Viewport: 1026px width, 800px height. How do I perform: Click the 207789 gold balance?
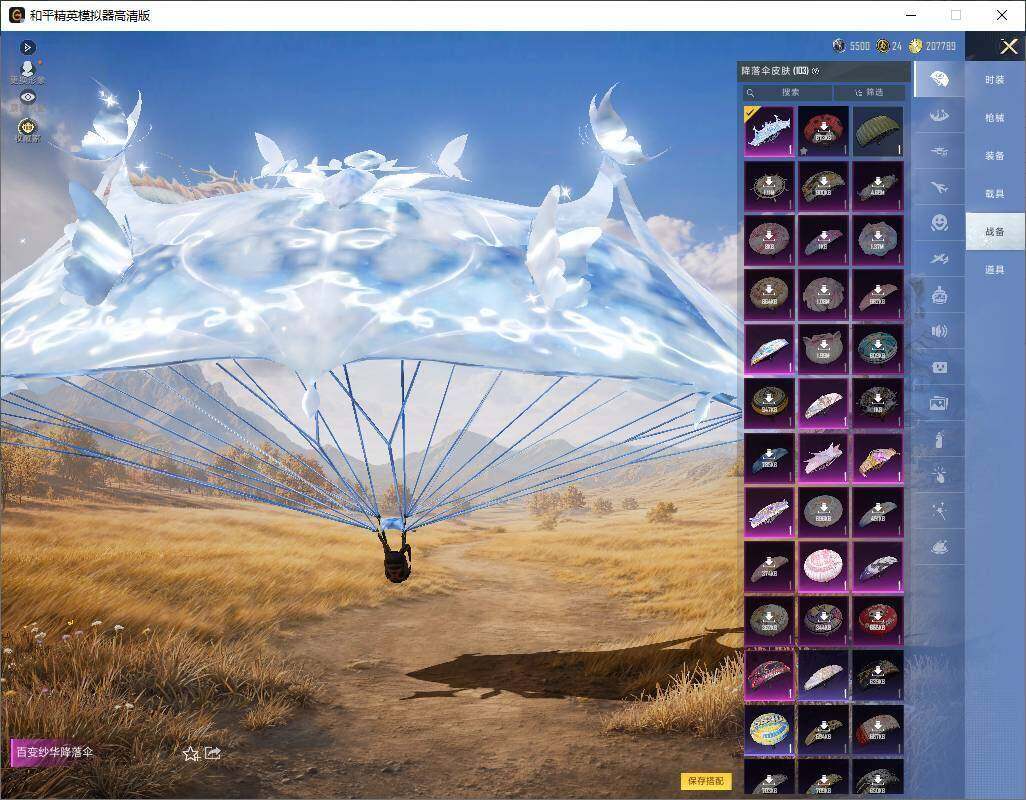[941, 46]
